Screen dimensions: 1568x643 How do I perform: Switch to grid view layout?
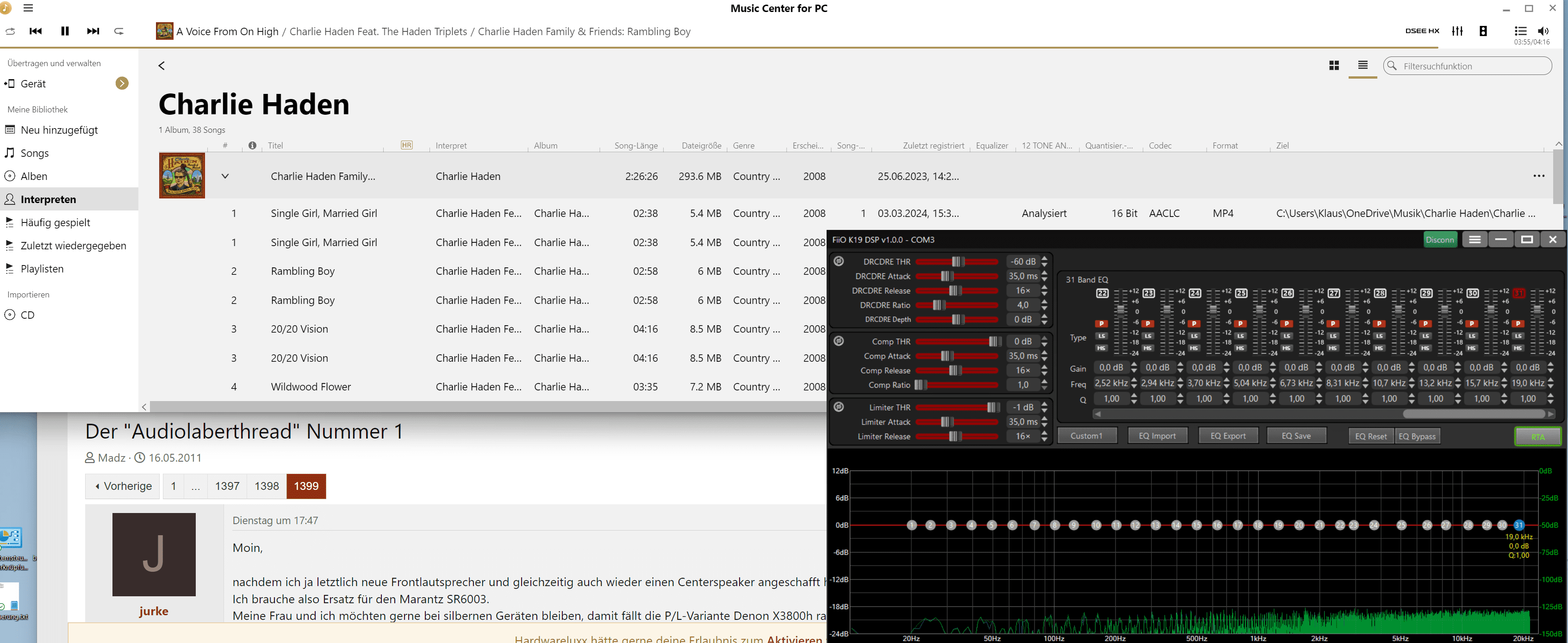pyautogui.click(x=1334, y=66)
